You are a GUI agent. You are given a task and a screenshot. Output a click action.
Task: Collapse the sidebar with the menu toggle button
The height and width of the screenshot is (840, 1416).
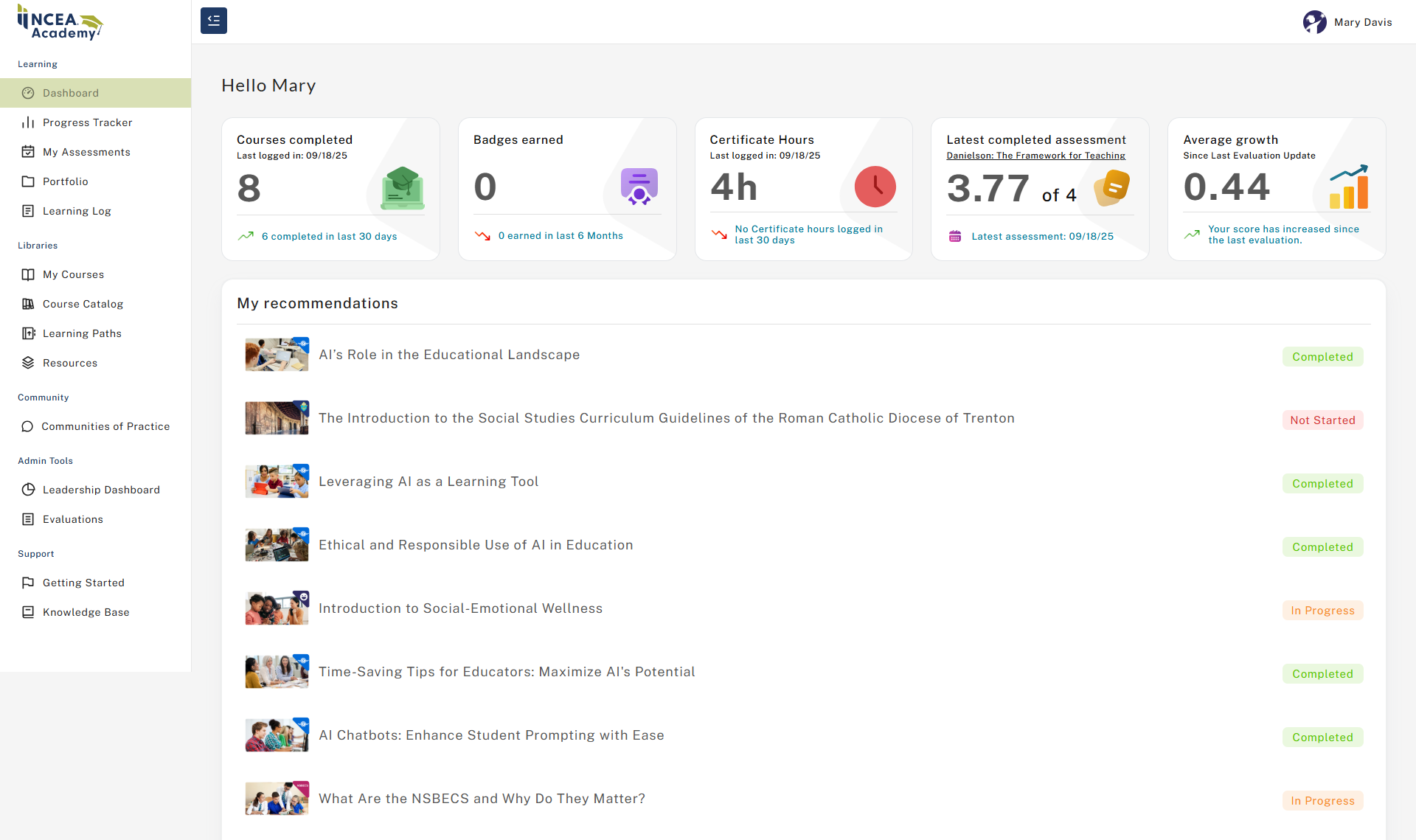(x=214, y=21)
